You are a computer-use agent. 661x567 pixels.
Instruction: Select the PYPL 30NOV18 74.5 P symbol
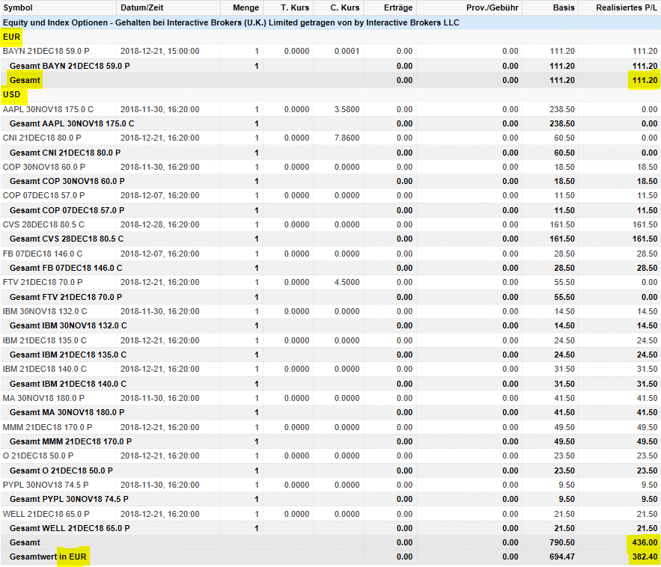tap(46, 485)
